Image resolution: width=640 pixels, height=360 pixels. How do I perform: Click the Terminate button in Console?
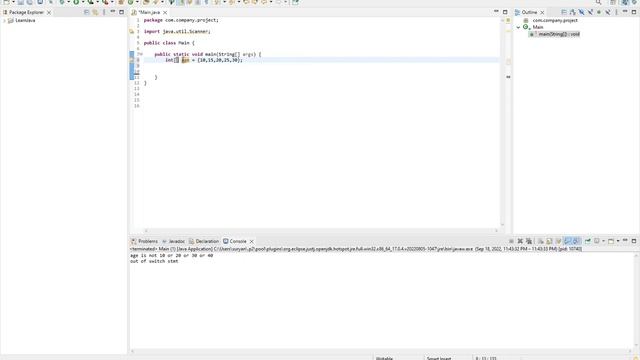[x=511, y=241]
